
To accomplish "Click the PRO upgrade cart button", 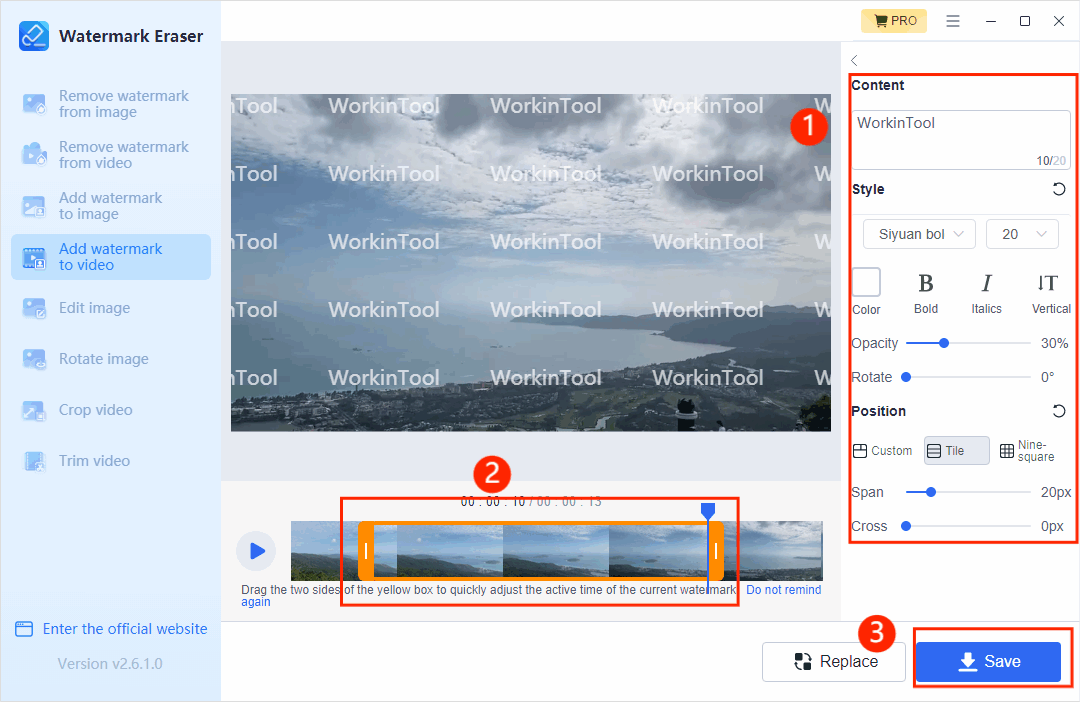I will [x=894, y=21].
